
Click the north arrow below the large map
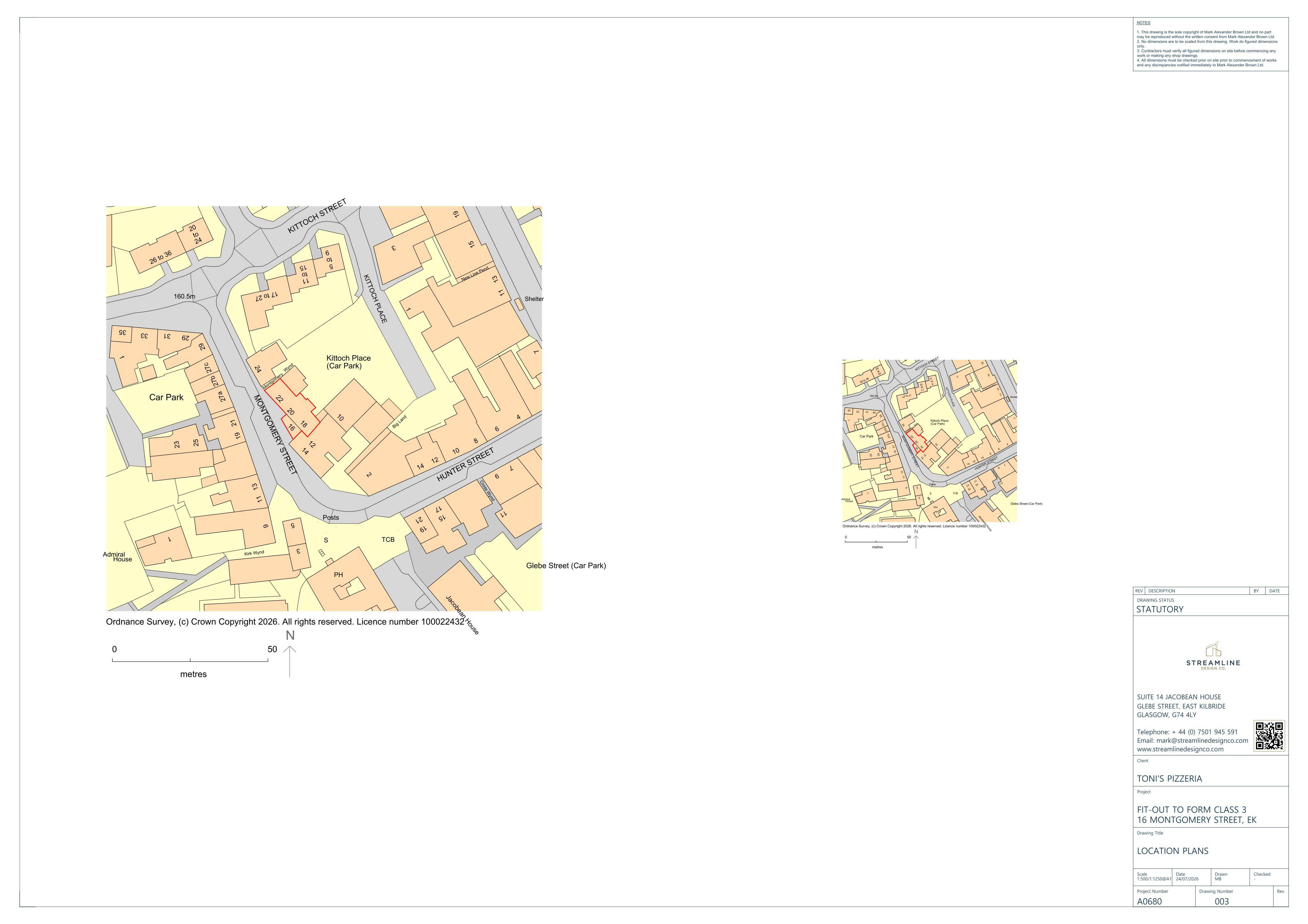coord(290,654)
